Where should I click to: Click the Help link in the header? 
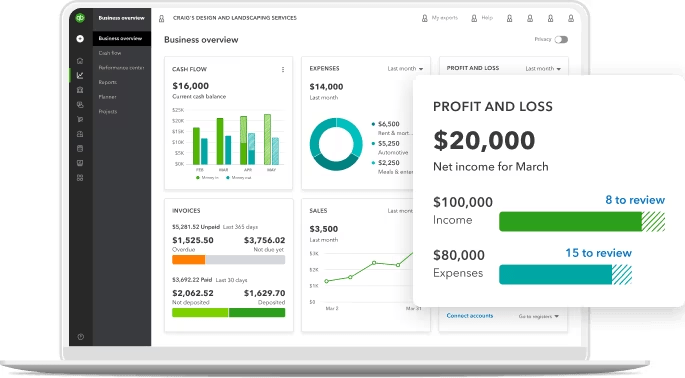pos(487,18)
